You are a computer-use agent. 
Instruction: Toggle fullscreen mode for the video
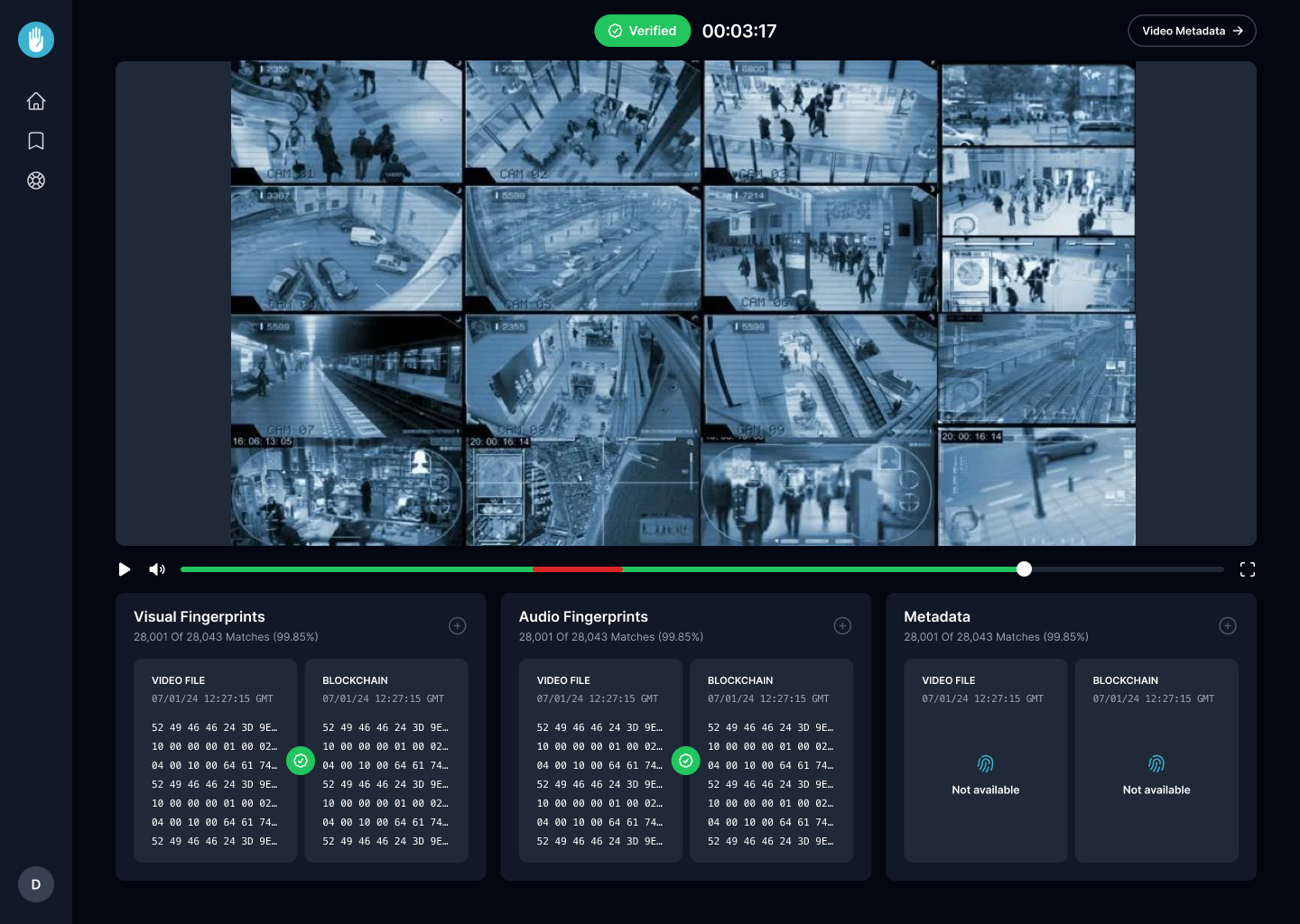1248,569
